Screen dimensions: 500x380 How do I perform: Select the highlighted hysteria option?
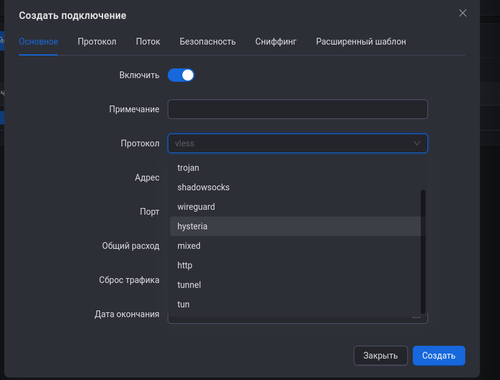coord(295,226)
